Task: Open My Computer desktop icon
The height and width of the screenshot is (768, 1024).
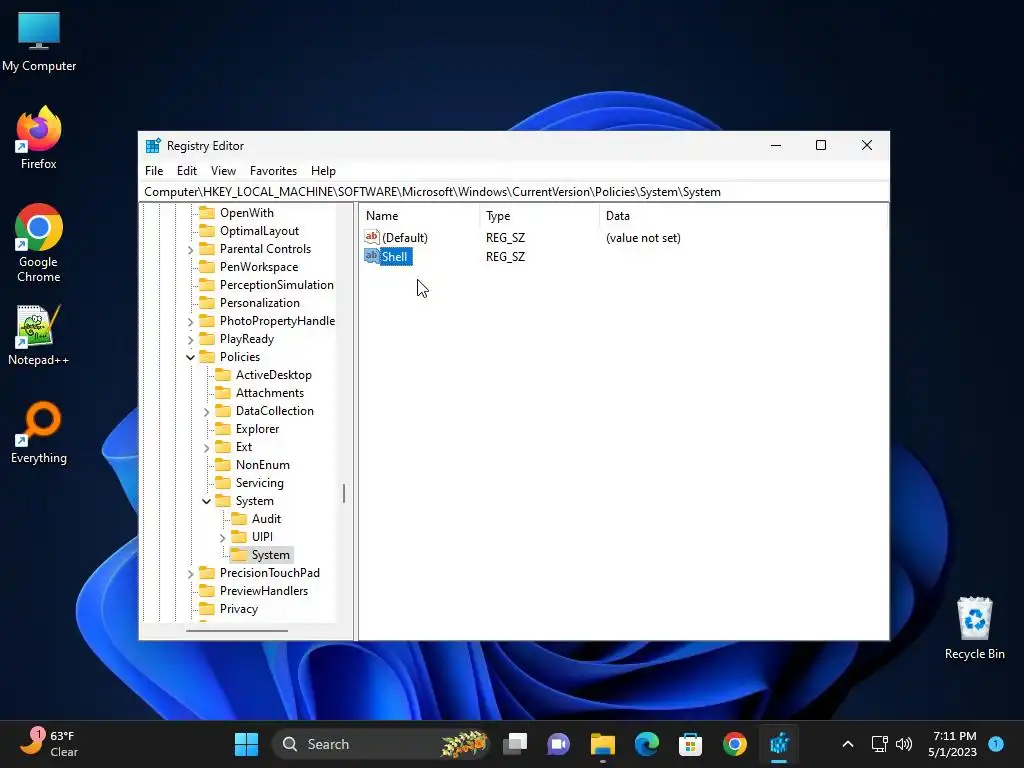Action: tap(39, 42)
